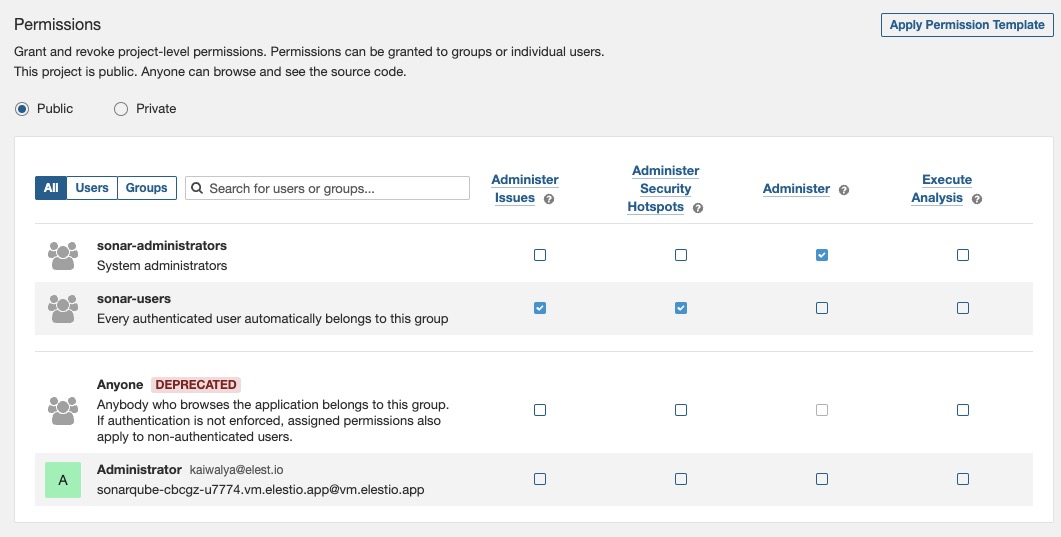Click Administer Issues column header link
This screenshot has height=537, width=1061.
(525, 189)
